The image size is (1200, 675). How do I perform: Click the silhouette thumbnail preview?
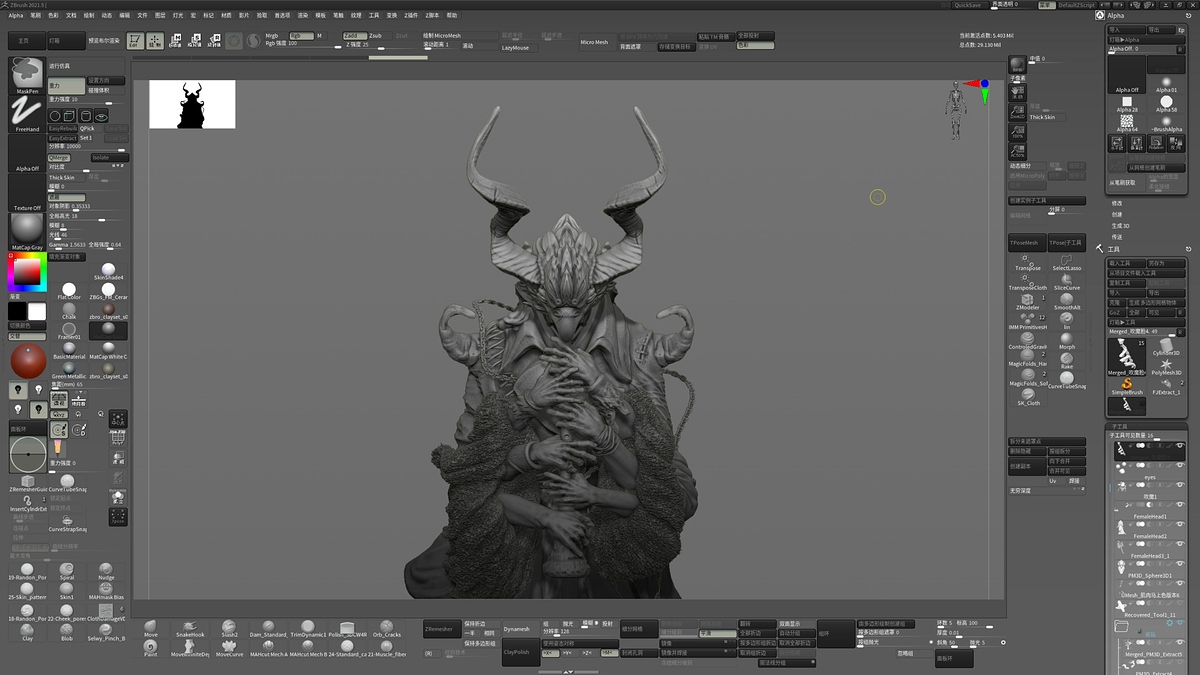[x=192, y=104]
